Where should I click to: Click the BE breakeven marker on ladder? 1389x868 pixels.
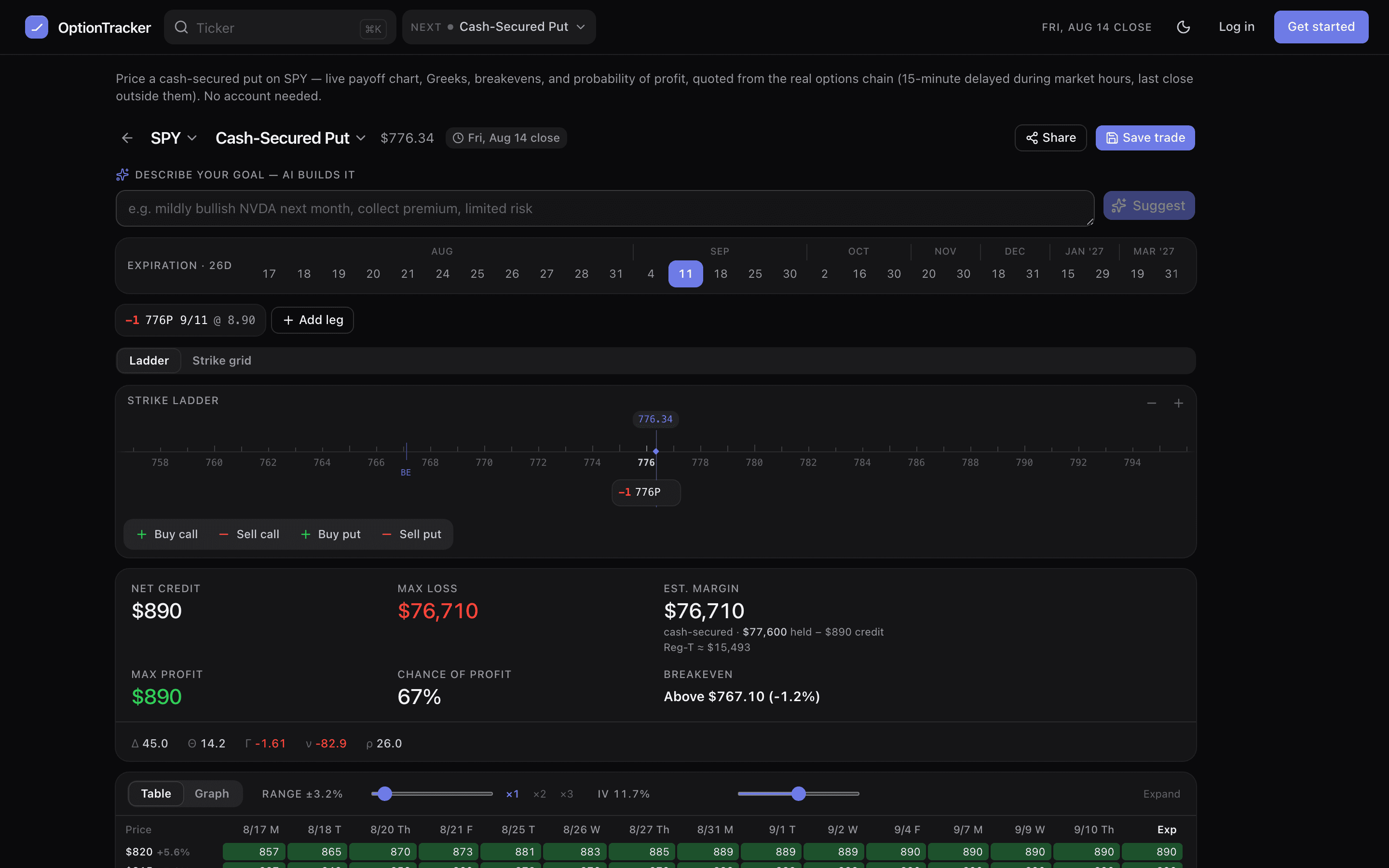point(406,473)
